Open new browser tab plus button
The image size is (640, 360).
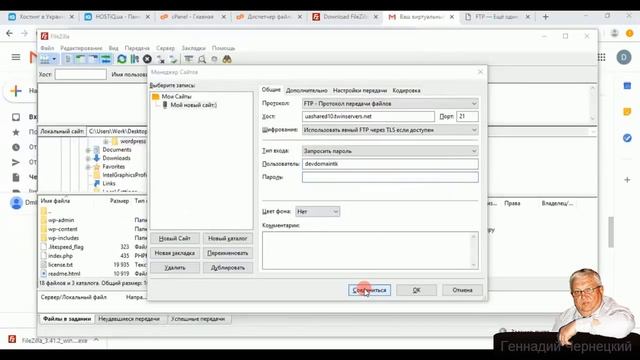(545, 17)
